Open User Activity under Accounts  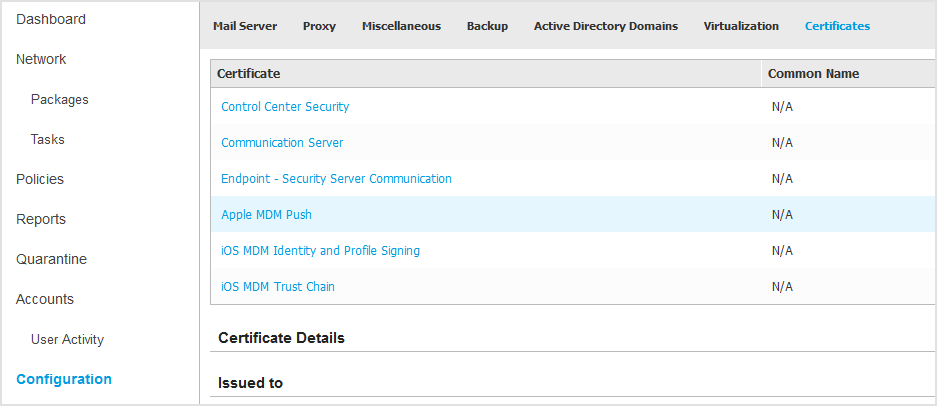(67, 339)
